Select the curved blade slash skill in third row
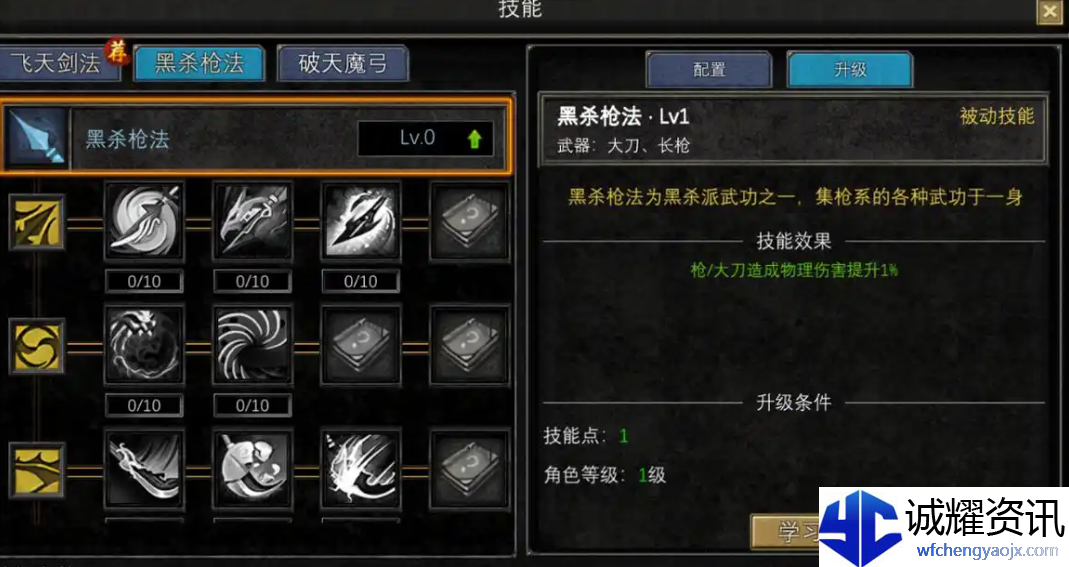The height and width of the screenshot is (567, 1069). click(x=144, y=469)
